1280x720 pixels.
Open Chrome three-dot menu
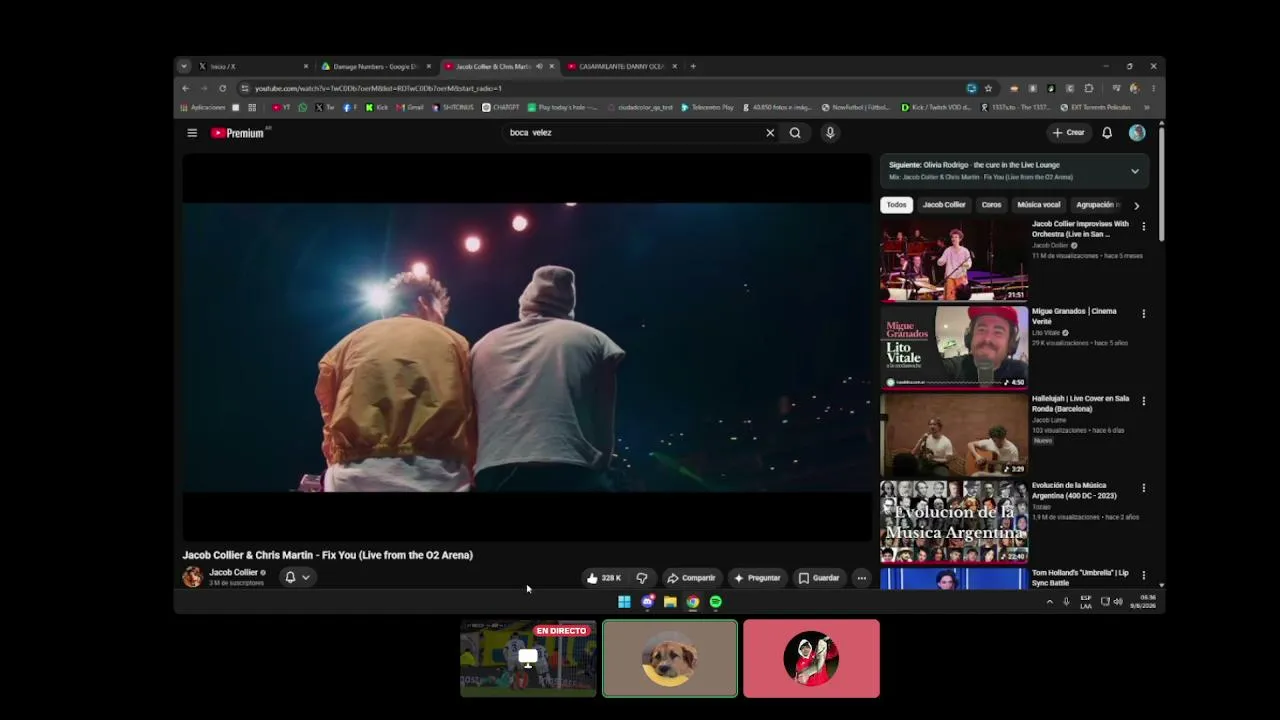pos(1153,88)
